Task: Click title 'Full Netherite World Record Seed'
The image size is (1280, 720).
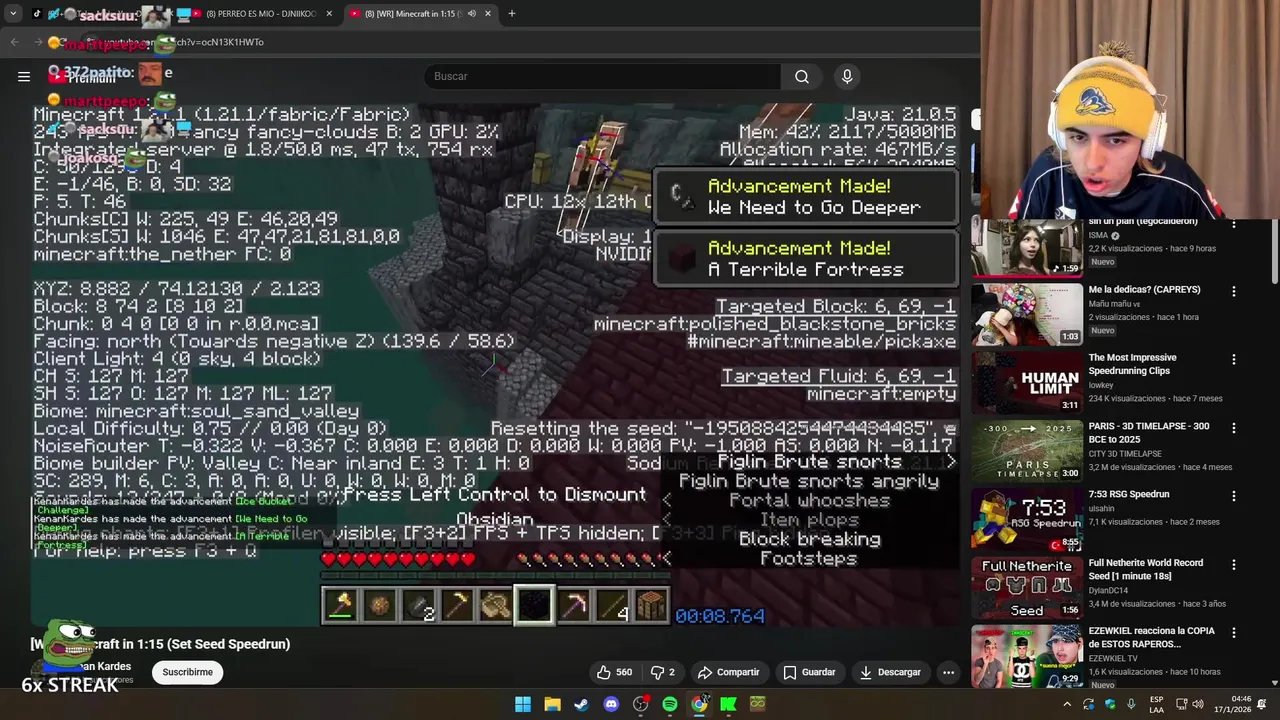Action: click(x=1145, y=569)
